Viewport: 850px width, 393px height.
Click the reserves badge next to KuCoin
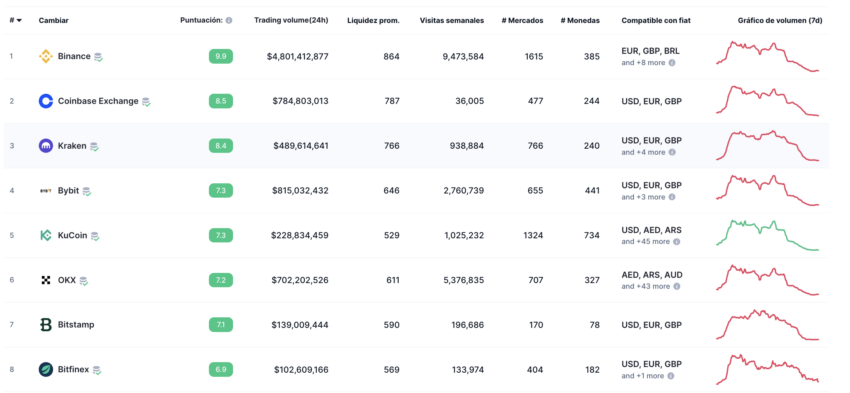(x=95, y=236)
